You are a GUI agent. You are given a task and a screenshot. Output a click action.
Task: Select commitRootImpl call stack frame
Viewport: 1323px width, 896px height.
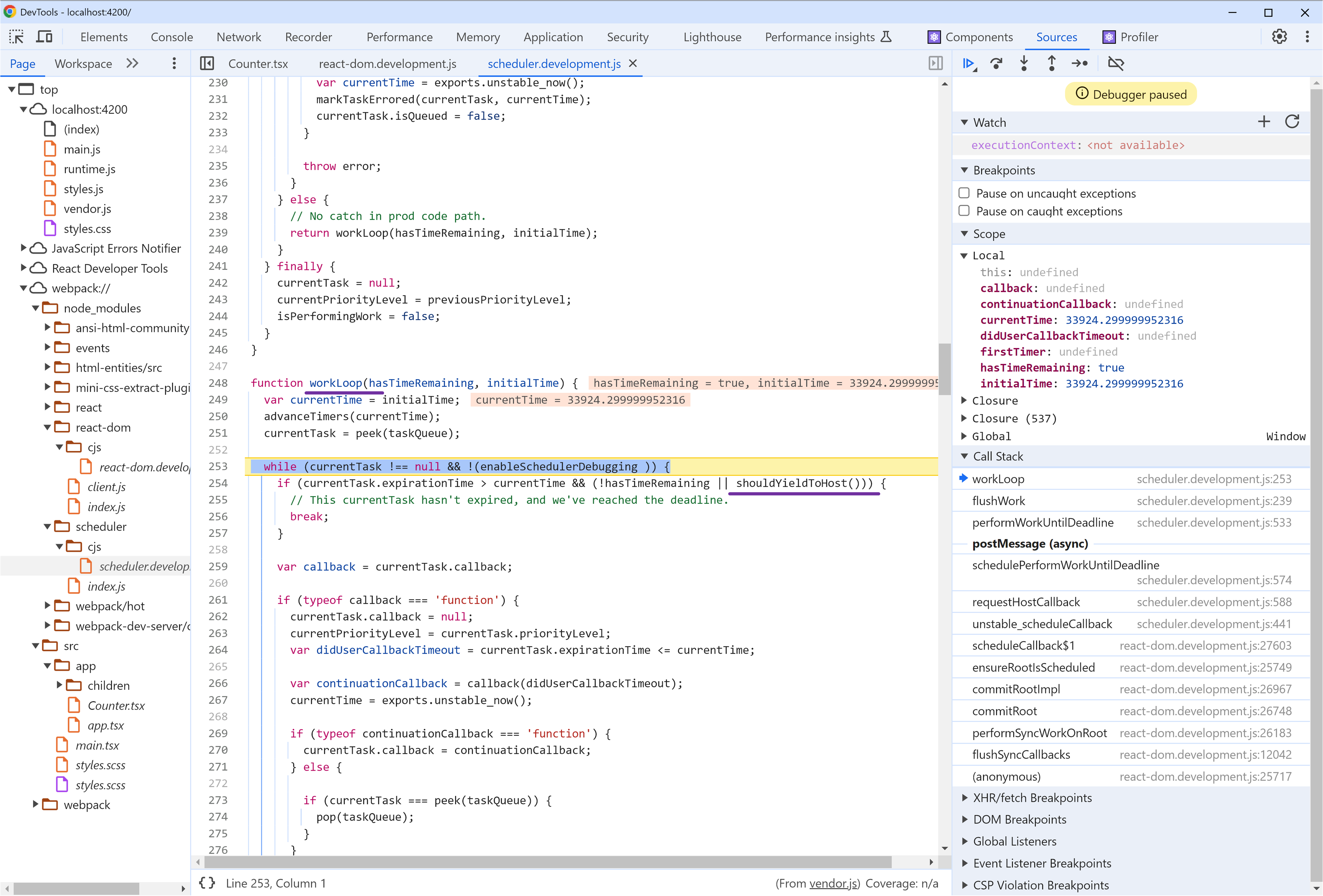pyautogui.click(x=1130, y=689)
